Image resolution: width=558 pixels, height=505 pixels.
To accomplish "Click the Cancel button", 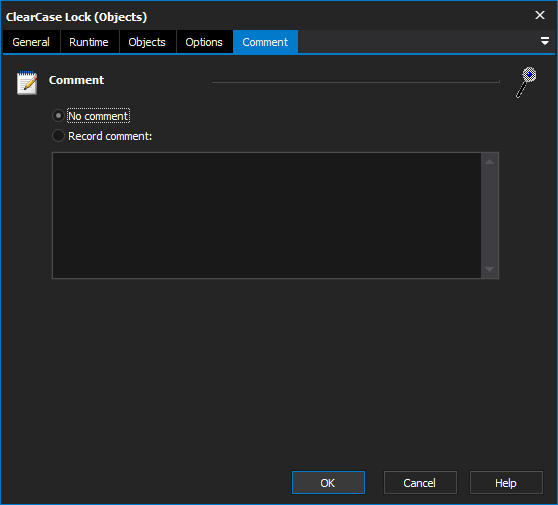I will [x=420, y=483].
